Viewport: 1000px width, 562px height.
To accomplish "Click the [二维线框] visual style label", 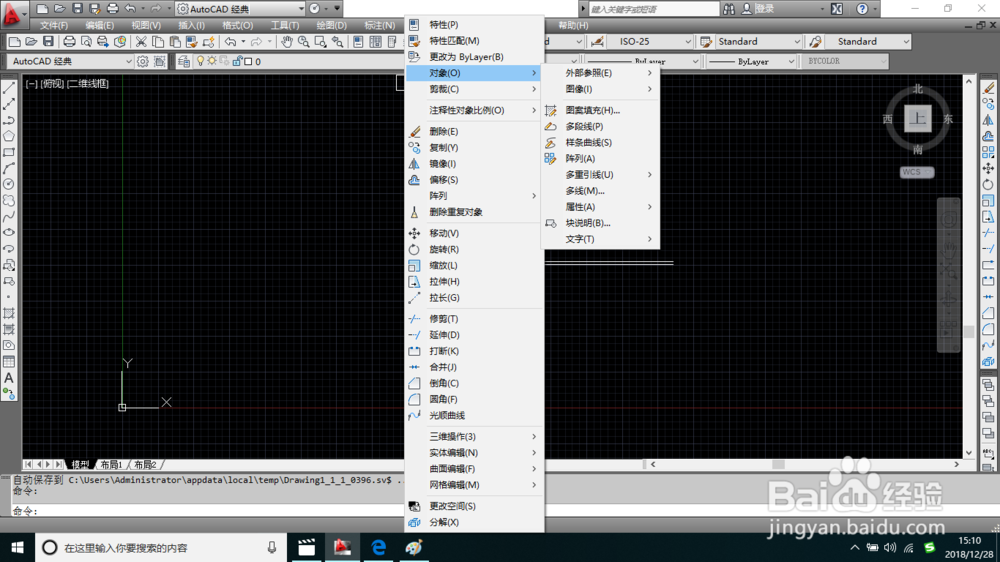I will coord(88,84).
